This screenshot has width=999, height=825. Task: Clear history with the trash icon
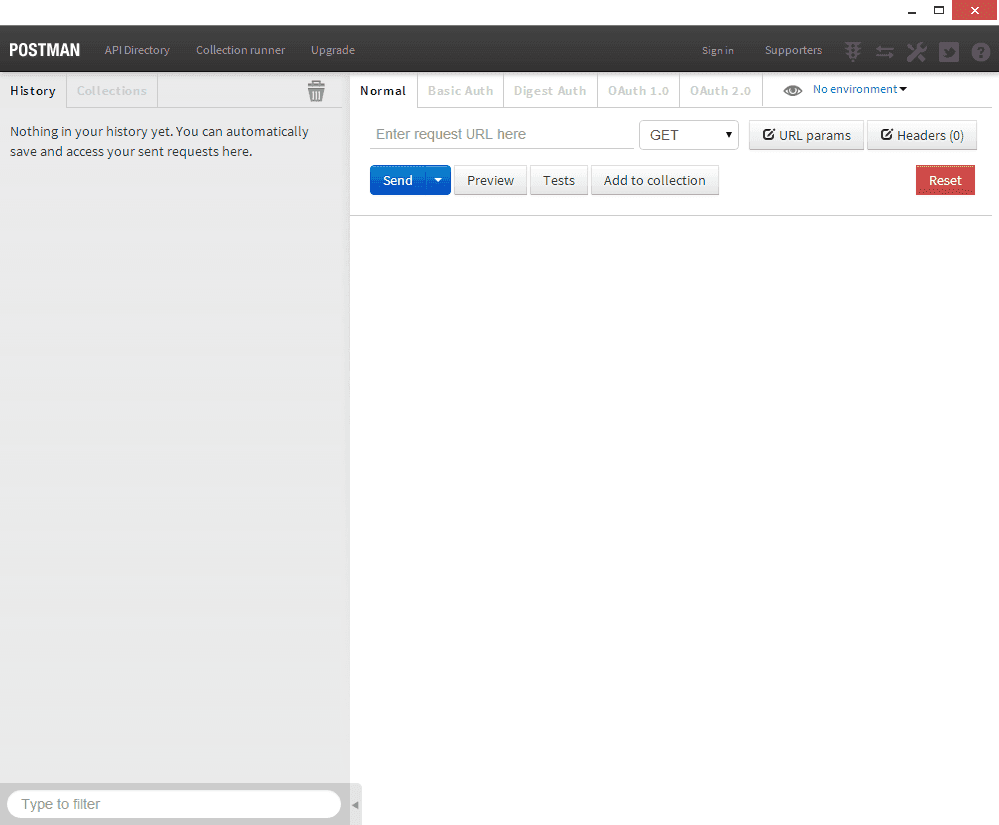tap(317, 91)
